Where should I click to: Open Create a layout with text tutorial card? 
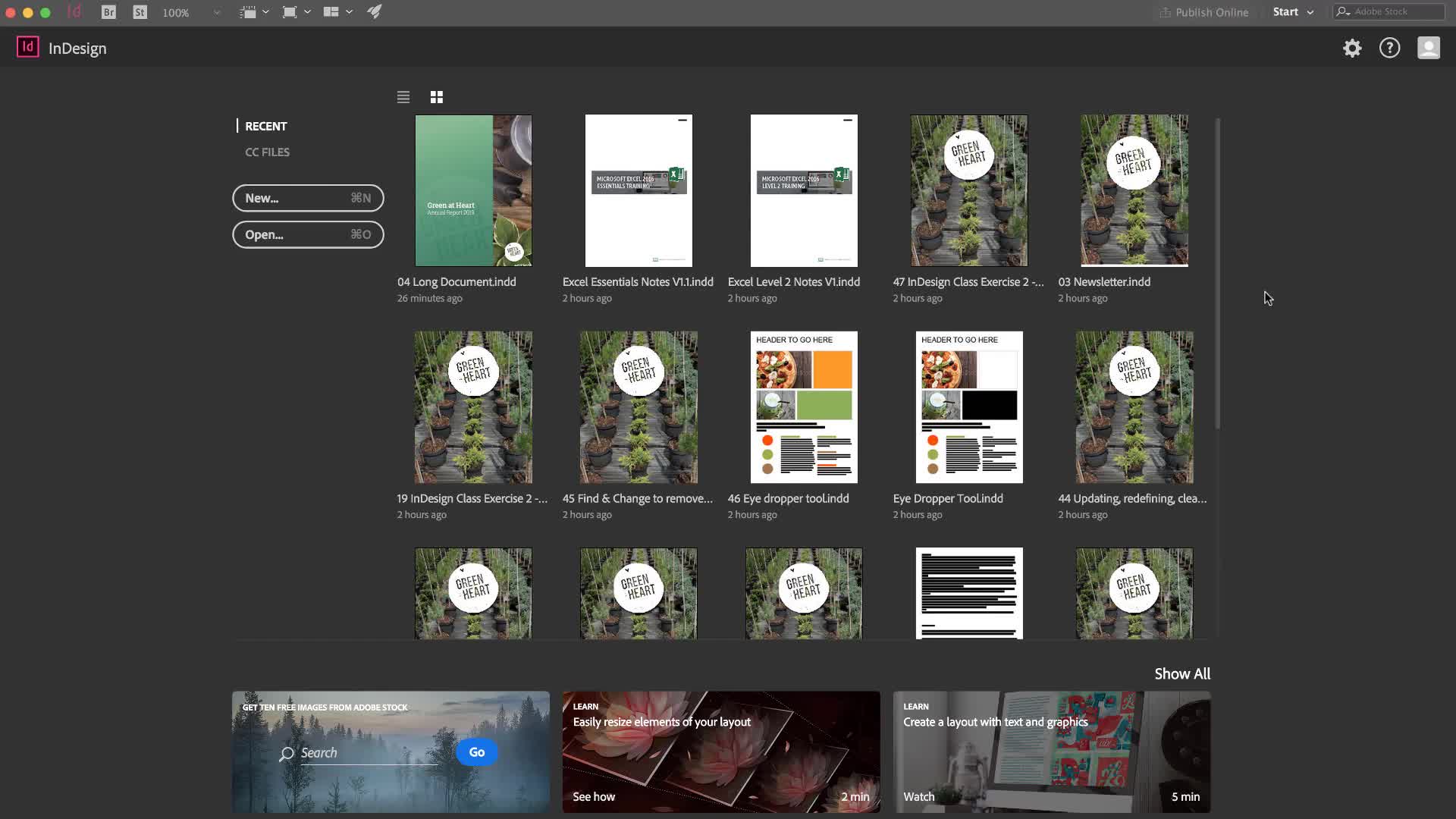pos(1052,752)
